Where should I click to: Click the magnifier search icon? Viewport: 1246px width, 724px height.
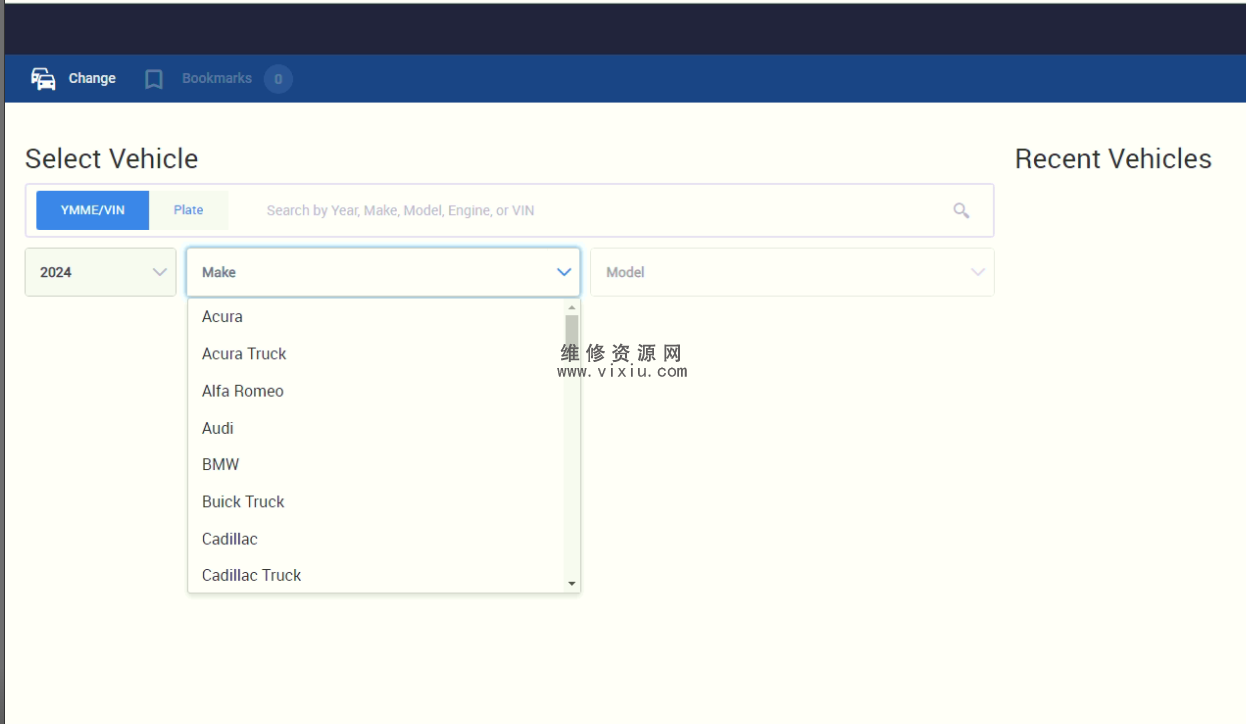(x=961, y=210)
